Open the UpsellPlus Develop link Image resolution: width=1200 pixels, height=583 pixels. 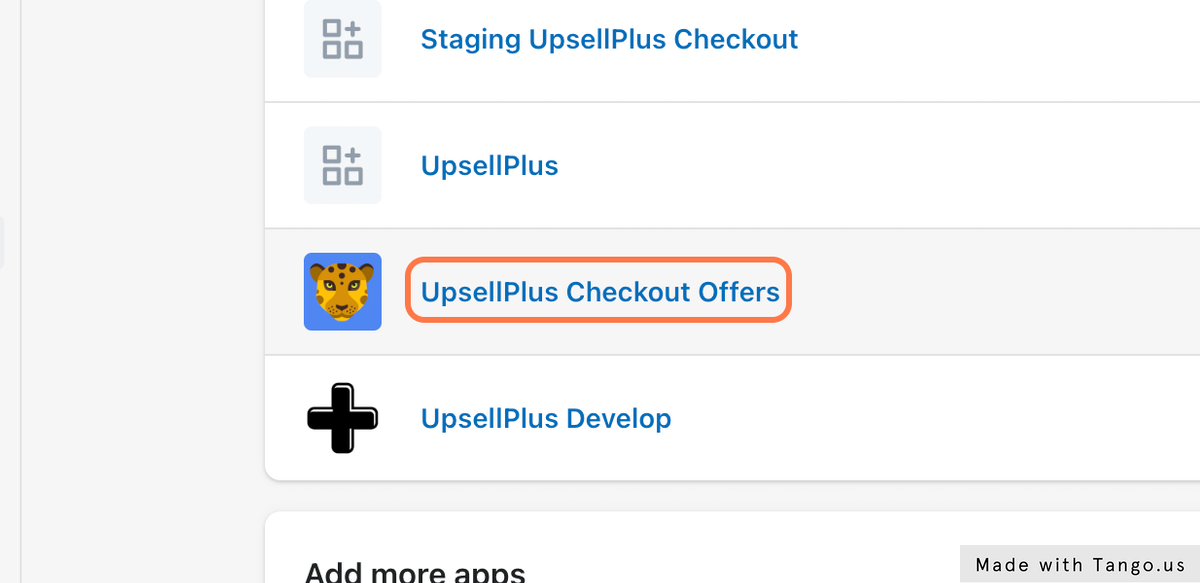pyautogui.click(x=545, y=418)
